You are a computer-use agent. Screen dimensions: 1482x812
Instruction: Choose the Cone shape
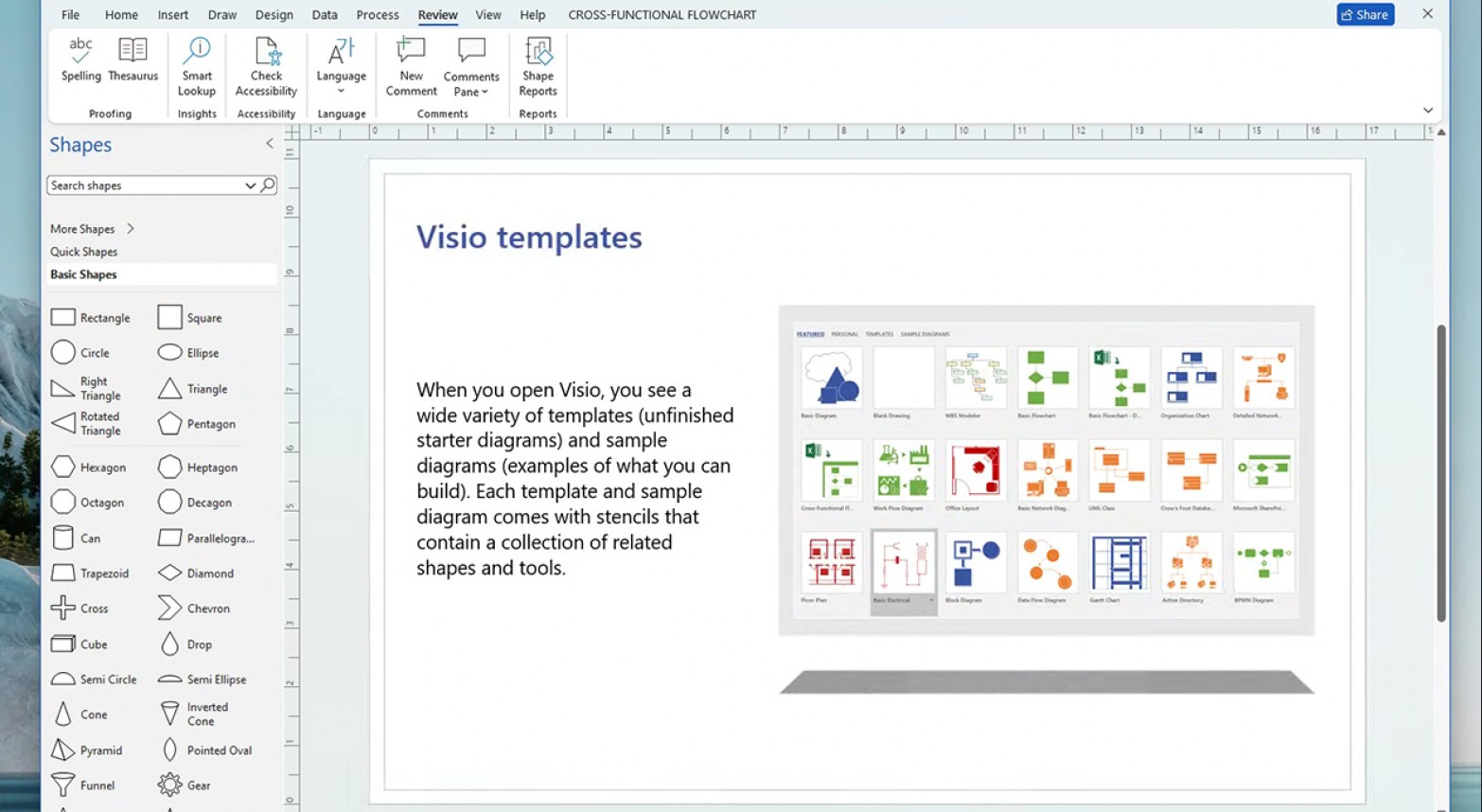[79, 715]
